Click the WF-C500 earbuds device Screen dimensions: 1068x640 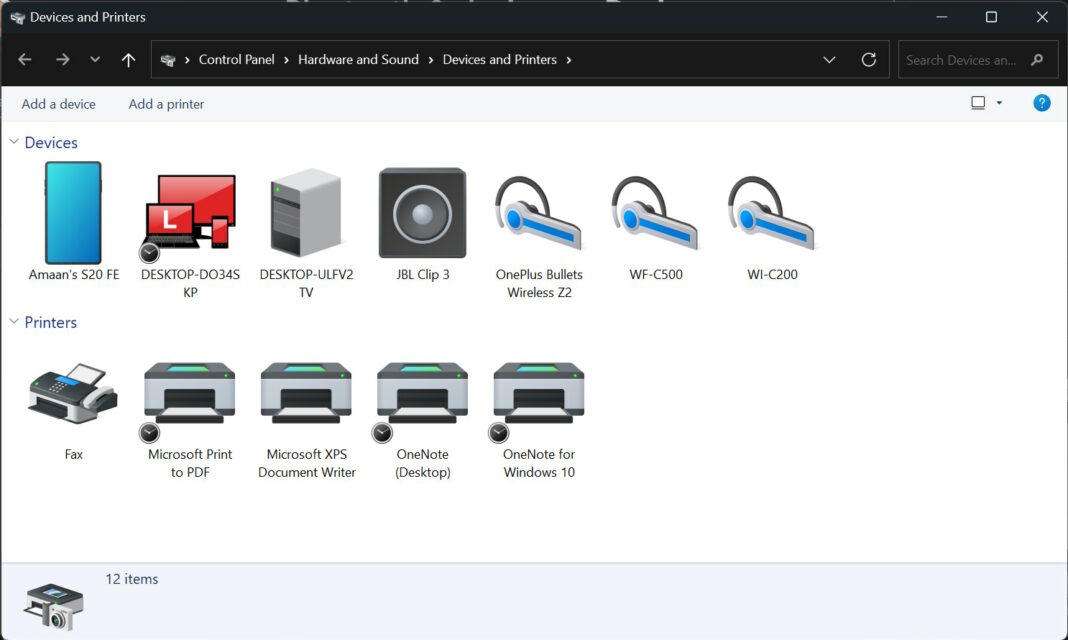pos(654,212)
